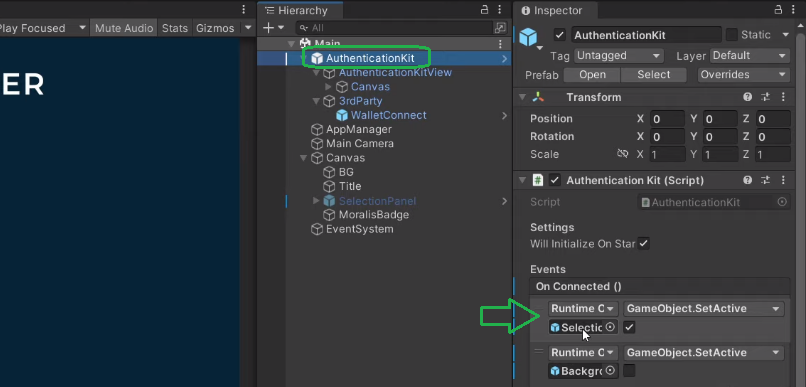The image size is (806, 387).
Task: Open SelectionPanel prefab arrow in Hierarchy
Action: point(504,201)
